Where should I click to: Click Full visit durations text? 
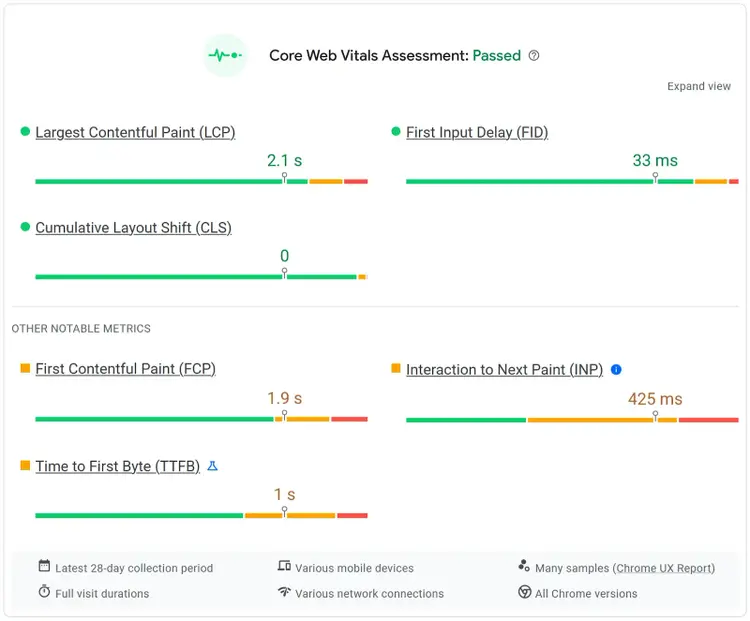(102, 594)
